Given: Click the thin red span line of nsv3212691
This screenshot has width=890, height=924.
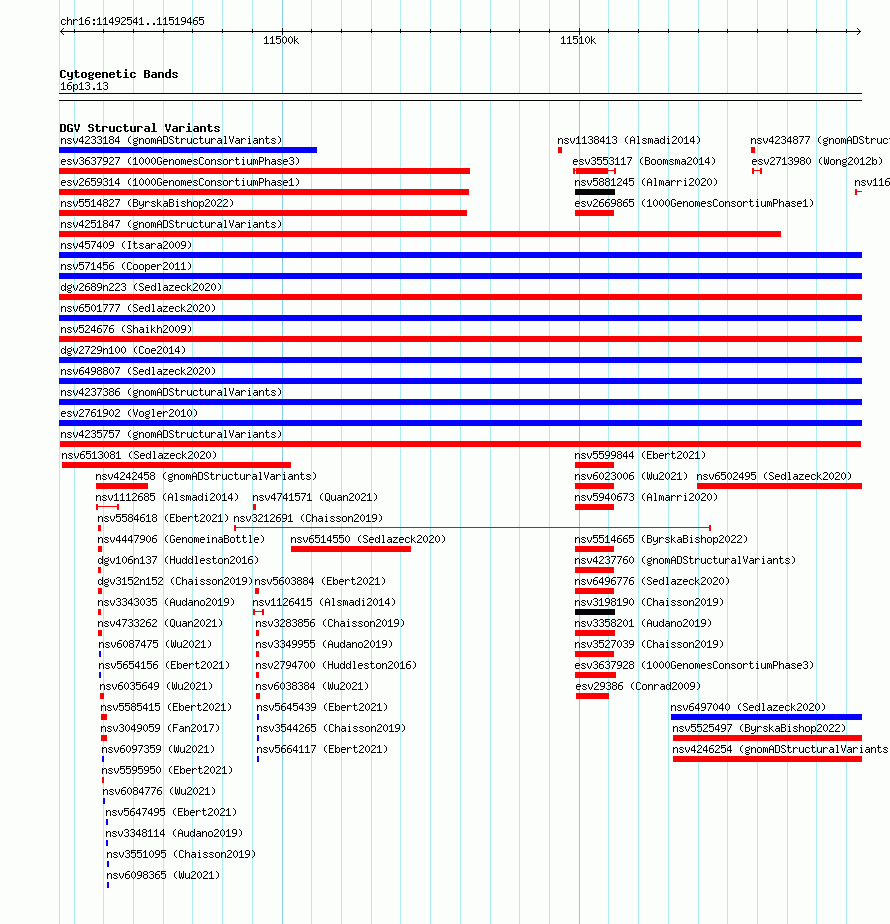Looking at the screenshot, I should point(472,528).
